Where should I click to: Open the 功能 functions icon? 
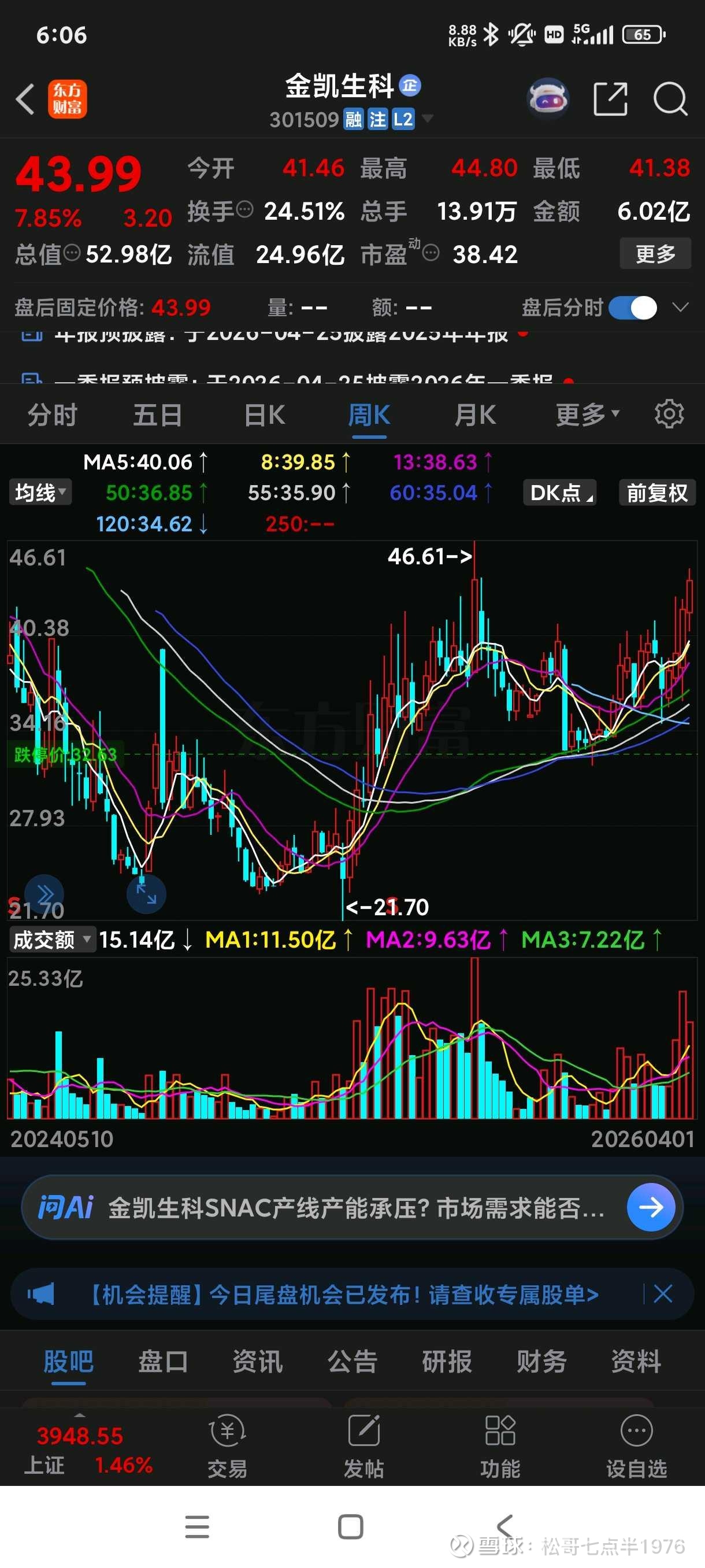500,1446
